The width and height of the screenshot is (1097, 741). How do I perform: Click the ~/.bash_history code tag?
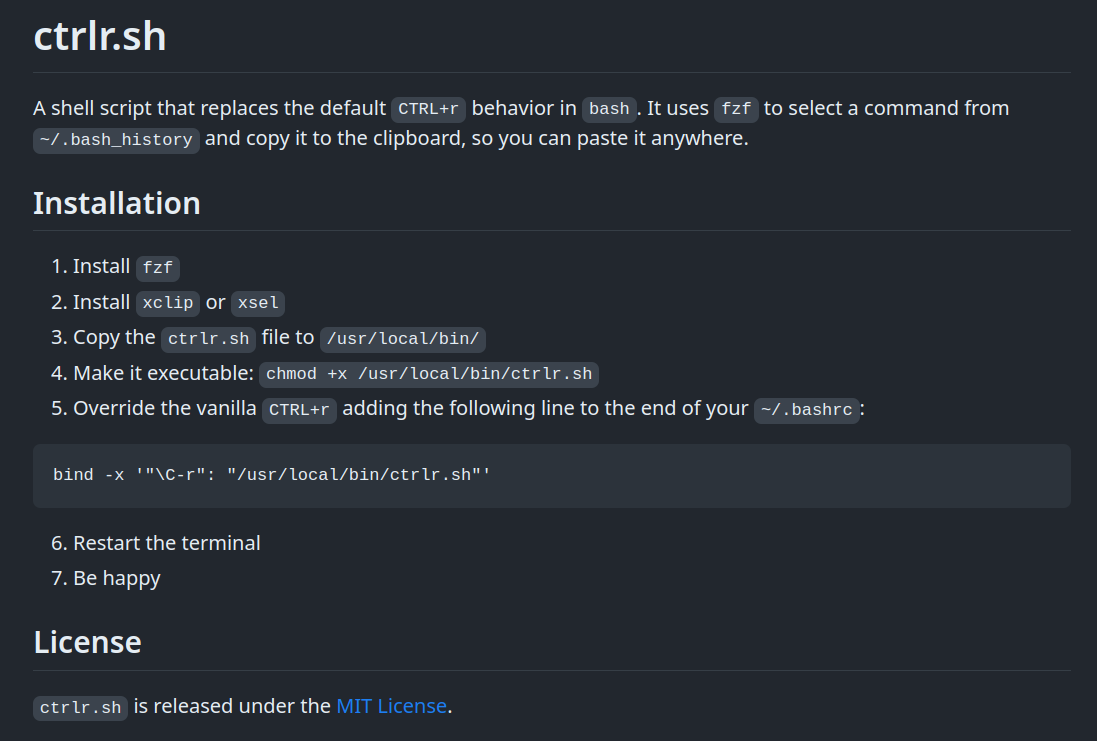pyautogui.click(x=116, y=139)
